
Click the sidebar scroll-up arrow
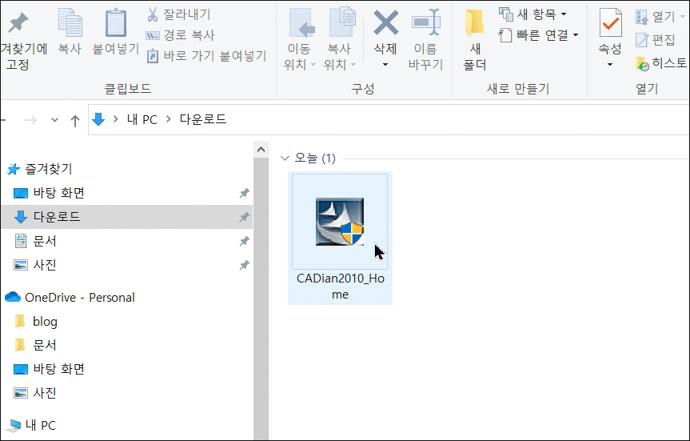point(261,150)
